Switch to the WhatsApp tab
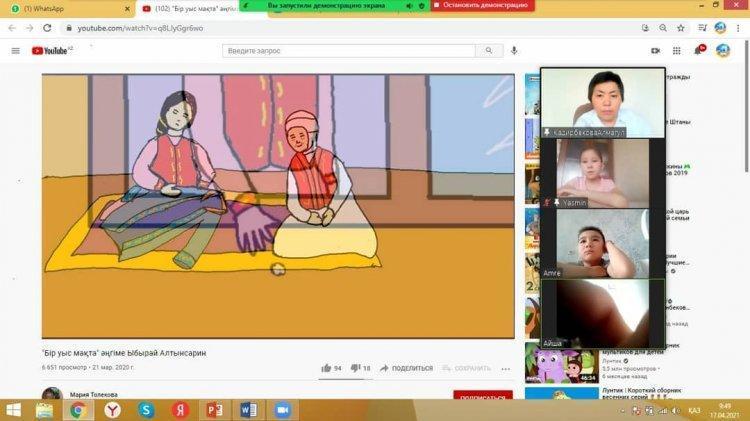Image resolution: width=750 pixels, height=421 pixels. coord(69,9)
